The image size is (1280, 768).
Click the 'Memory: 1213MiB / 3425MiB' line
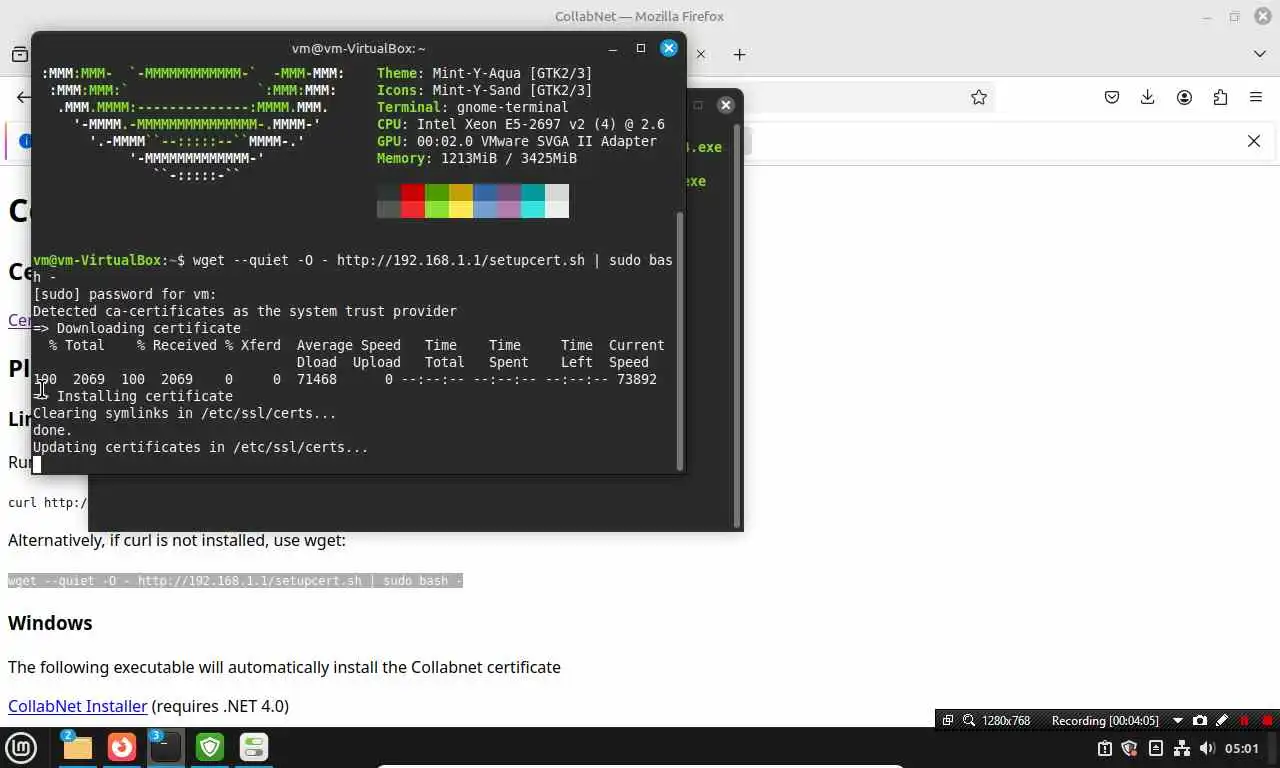pos(477,158)
